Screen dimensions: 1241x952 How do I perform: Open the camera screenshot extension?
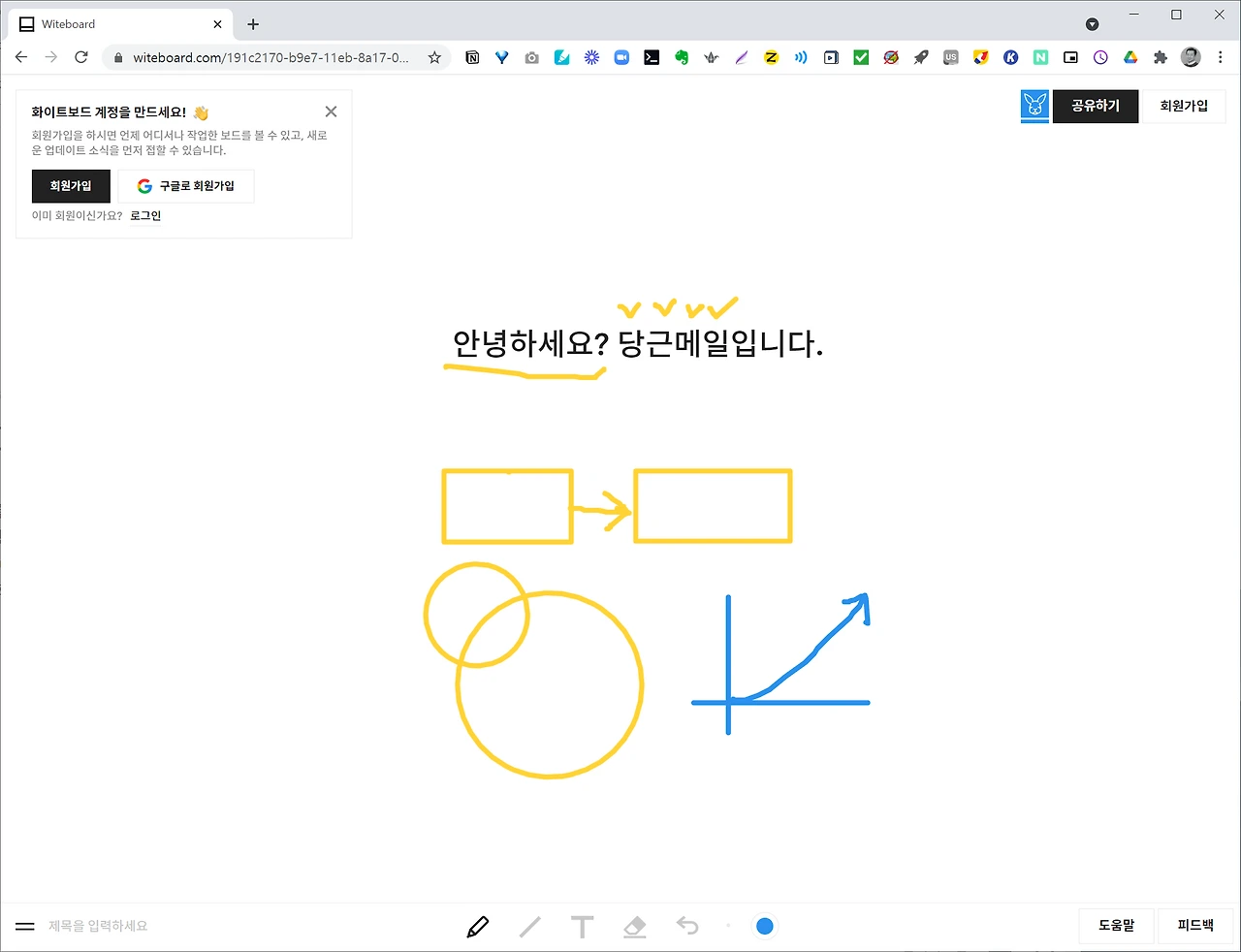(x=531, y=58)
